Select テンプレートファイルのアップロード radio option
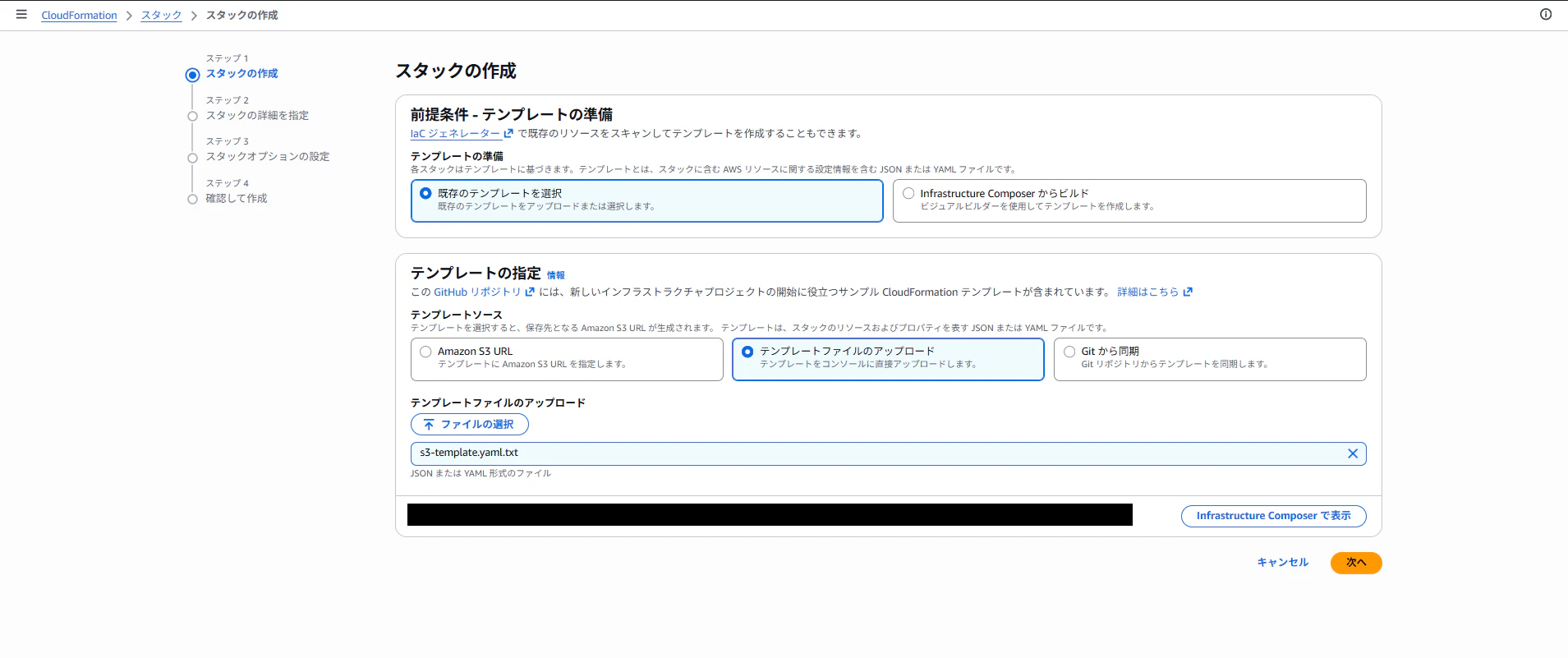 747,352
